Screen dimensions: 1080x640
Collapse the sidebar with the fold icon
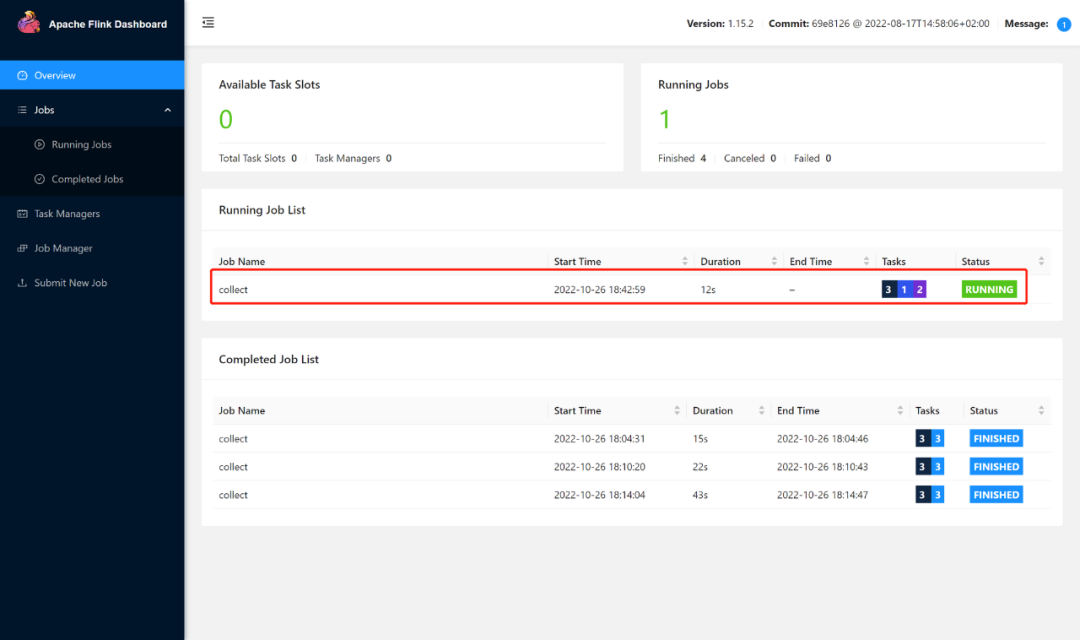(x=208, y=22)
